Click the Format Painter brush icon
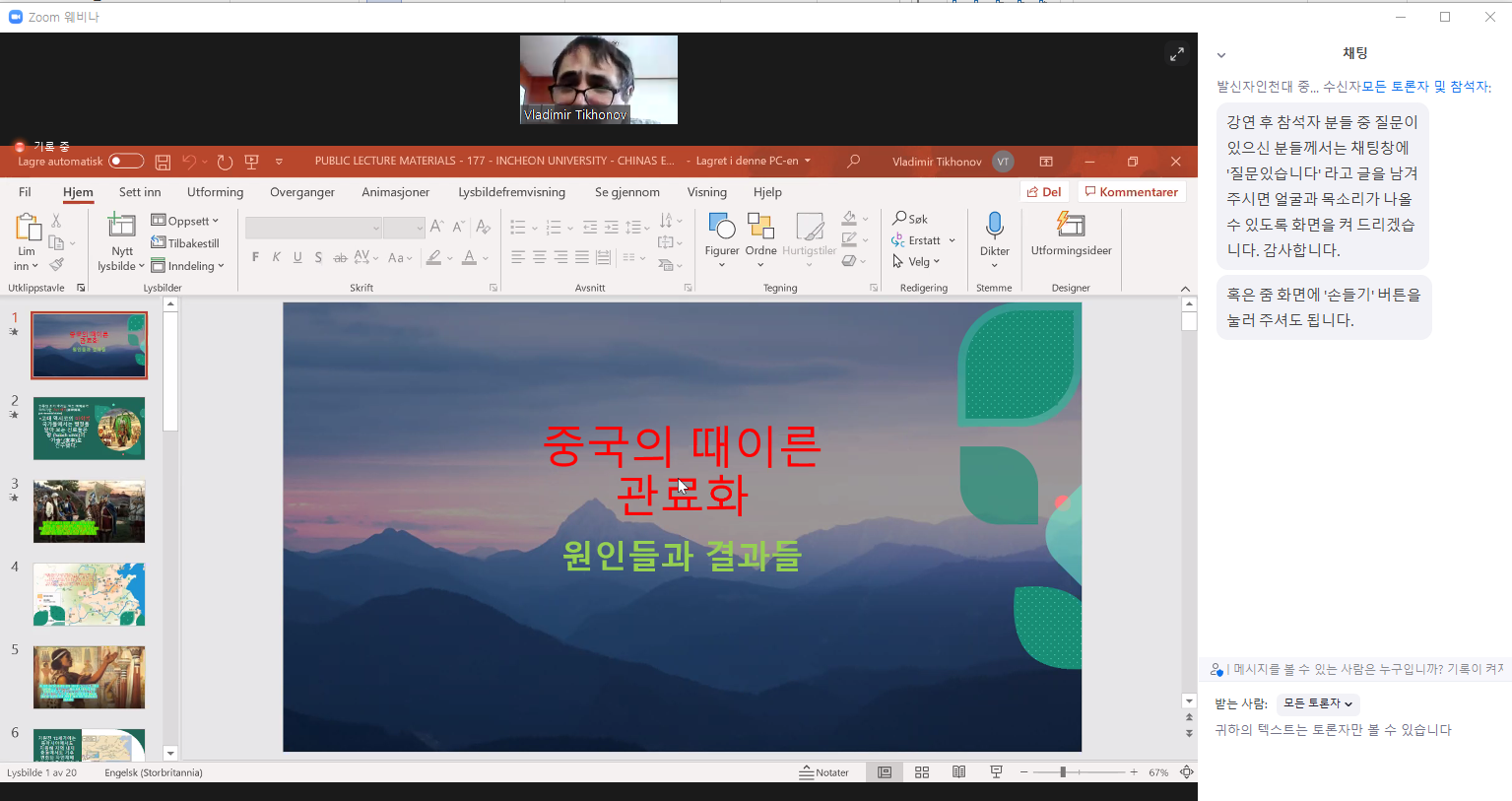This screenshot has width=1512, height=801. click(57, 264)
